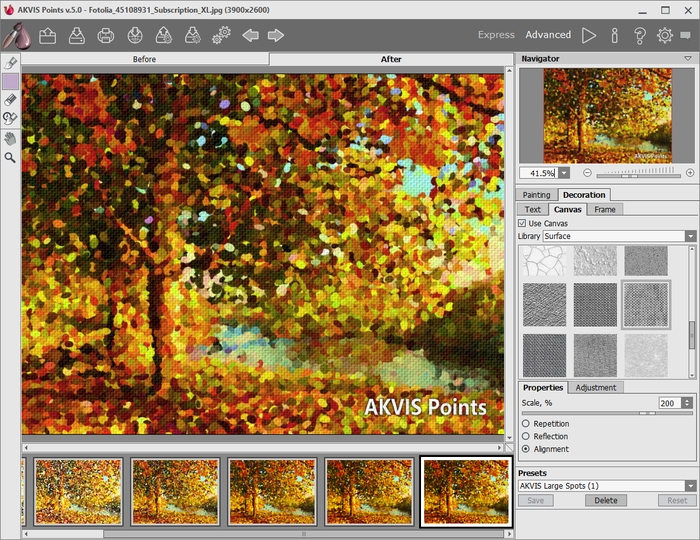700x540 pixels.
Task: Switch to Decoration tab
Action: [584, 195]
